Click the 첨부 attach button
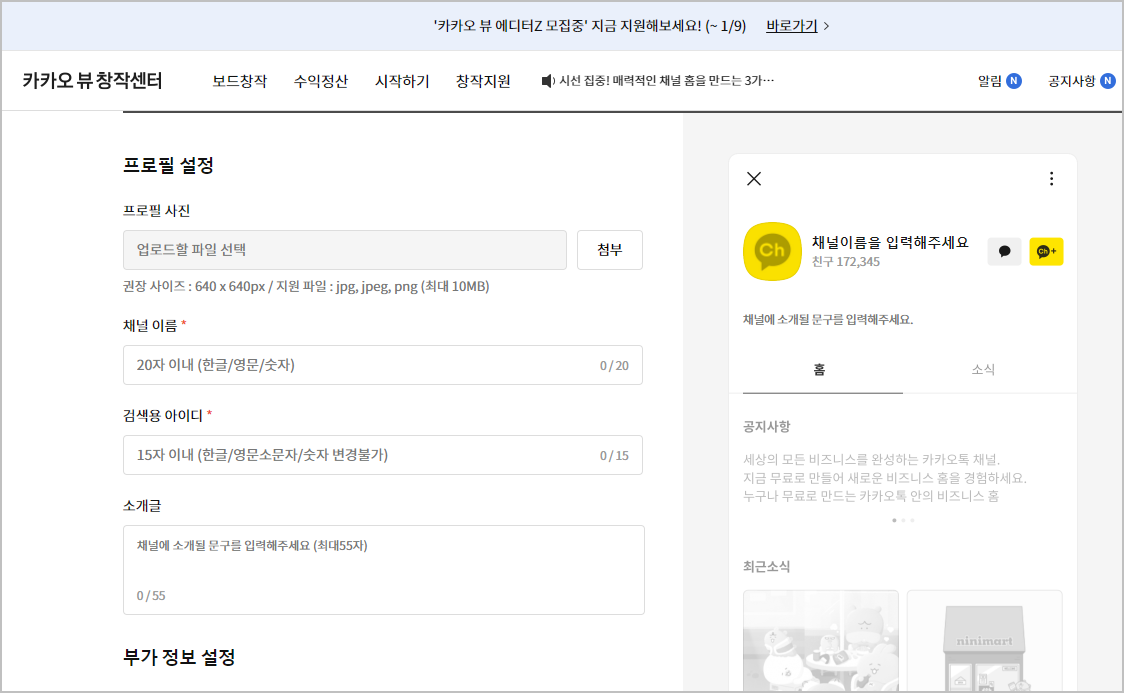1124x693 pixels. pos(609,249)
